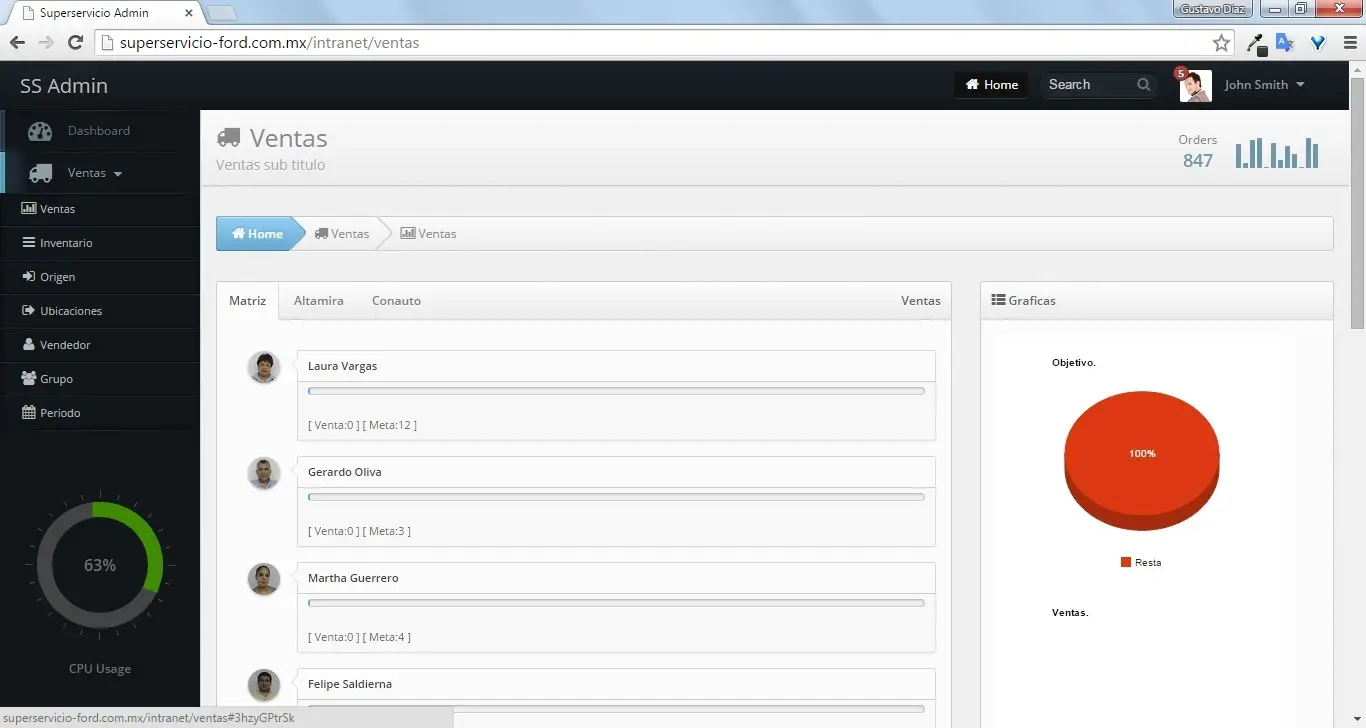Click the Ubicaciones sign-out arrow icon
This screenshot has height=728, width=1366.
click(x=29, y=311)
